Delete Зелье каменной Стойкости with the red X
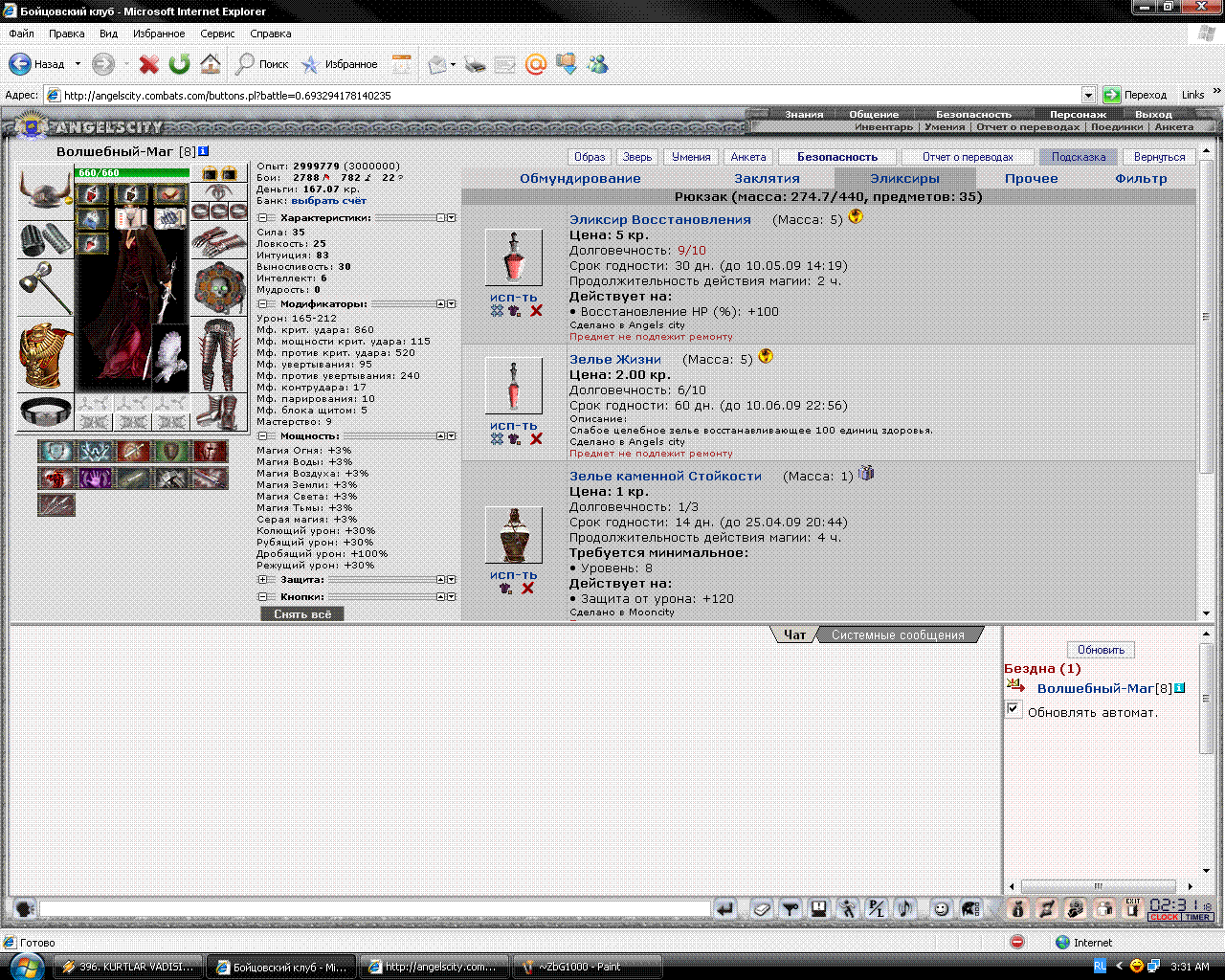 point(527,588)
